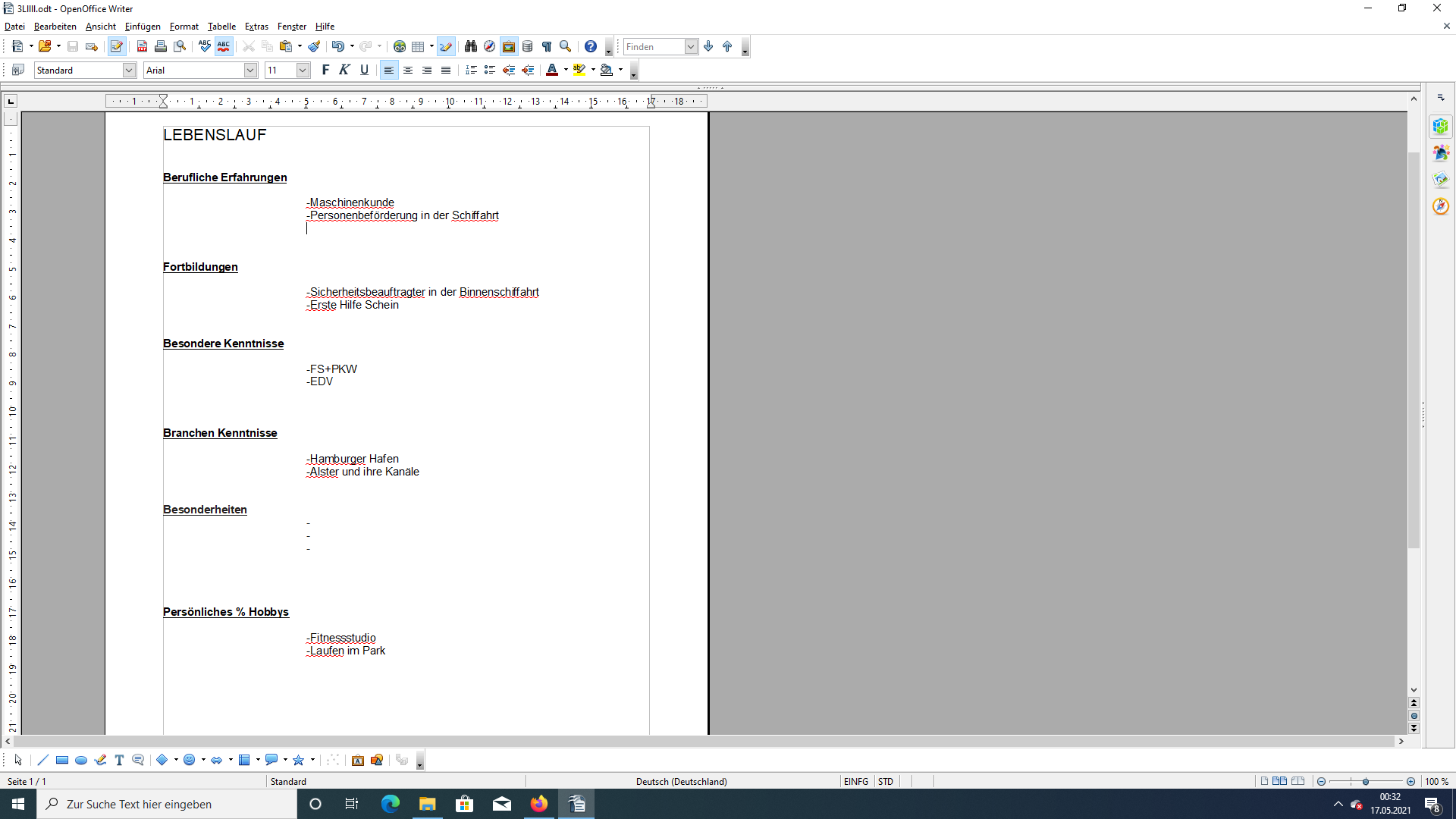Screen dimensions: 1456x819
Task: Toggle bold formatting
Action: pos(325,70)
